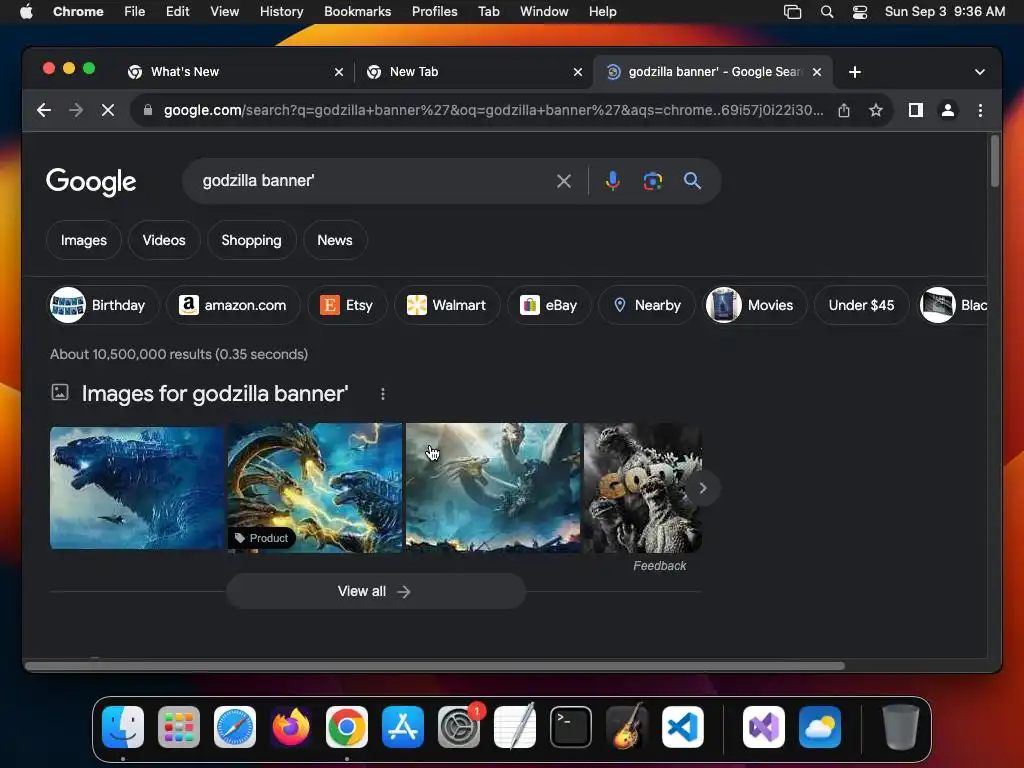1024x768 pixels.
Task: Open the Chrome profile icon
Action: coord(948,110)
